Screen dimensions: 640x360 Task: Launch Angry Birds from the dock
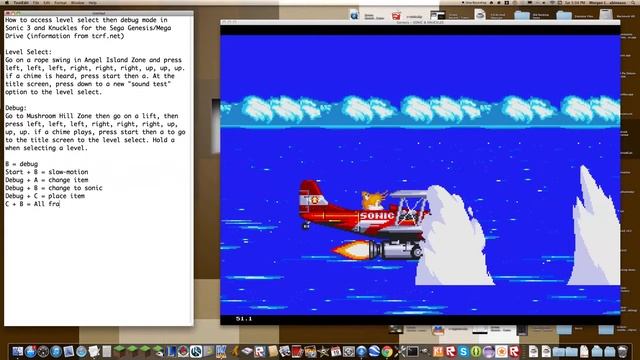click(183, 351)
